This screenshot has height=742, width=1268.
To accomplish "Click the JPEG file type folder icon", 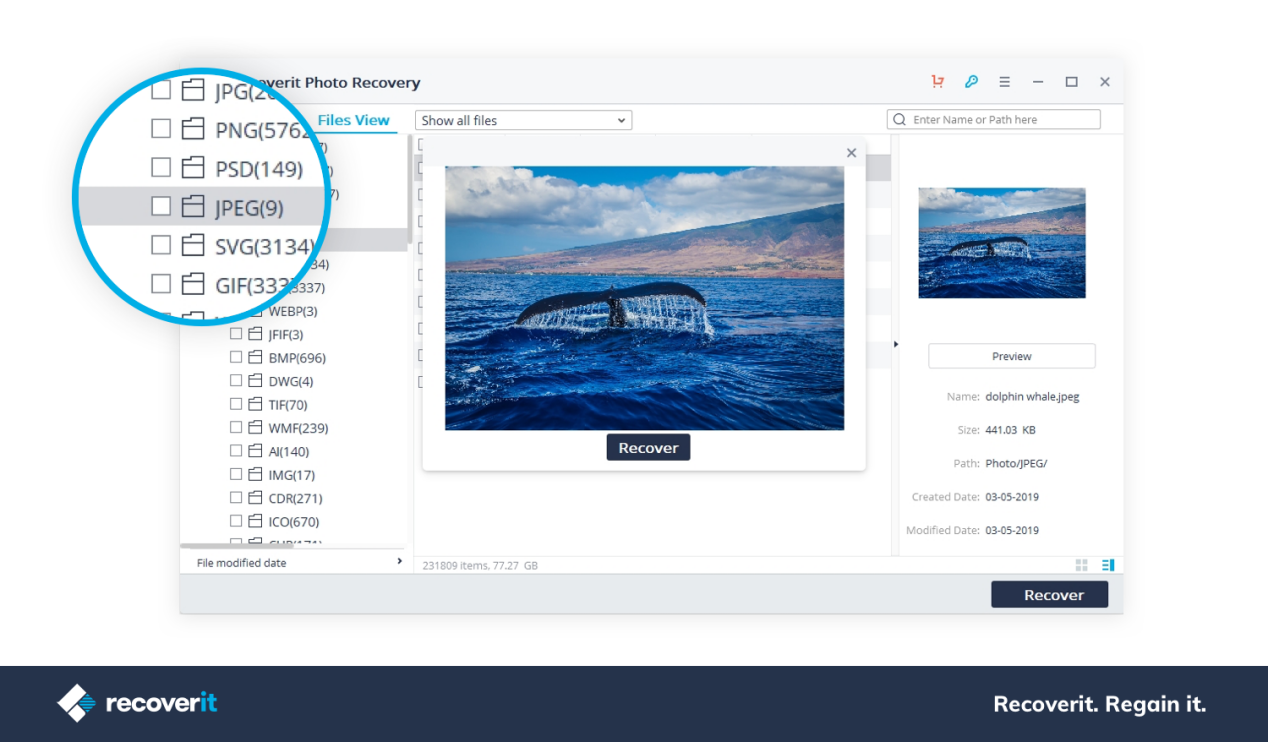I will (194, 207).
